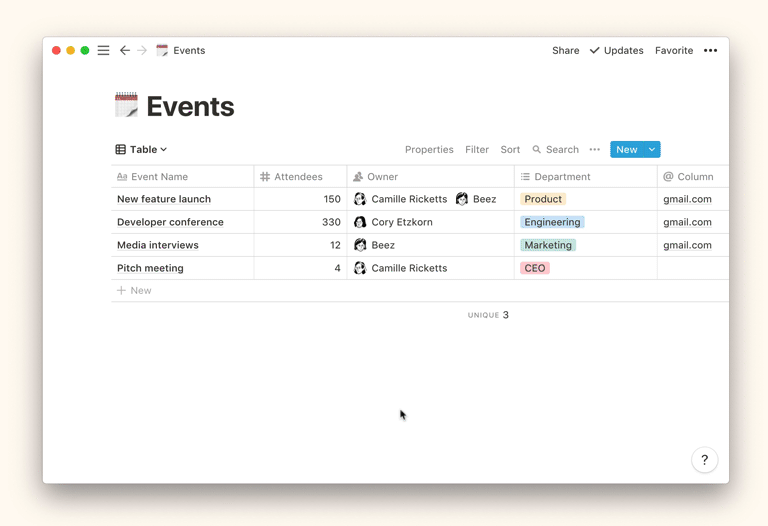Viewport: 768px width, 526px height.
Task: Open the arrow dropdown beside New button
Action: click(x=651, y=150)
